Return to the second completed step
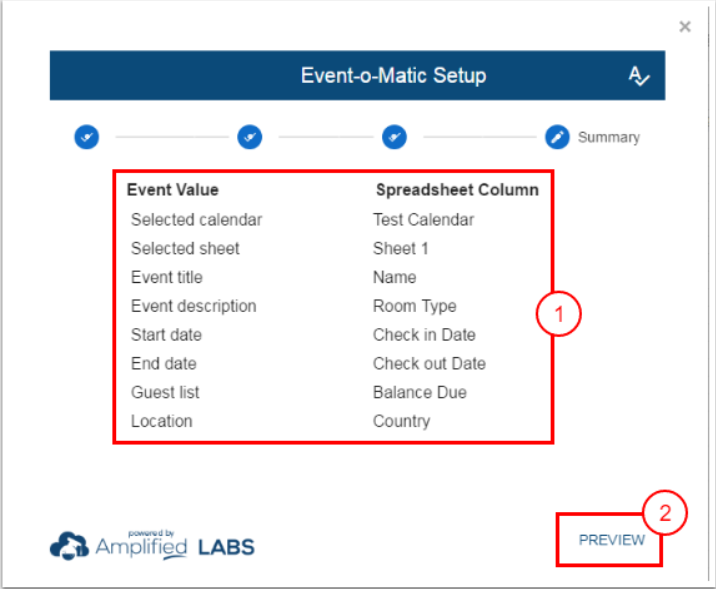The image size is (716, 589). tap(249, 137)
